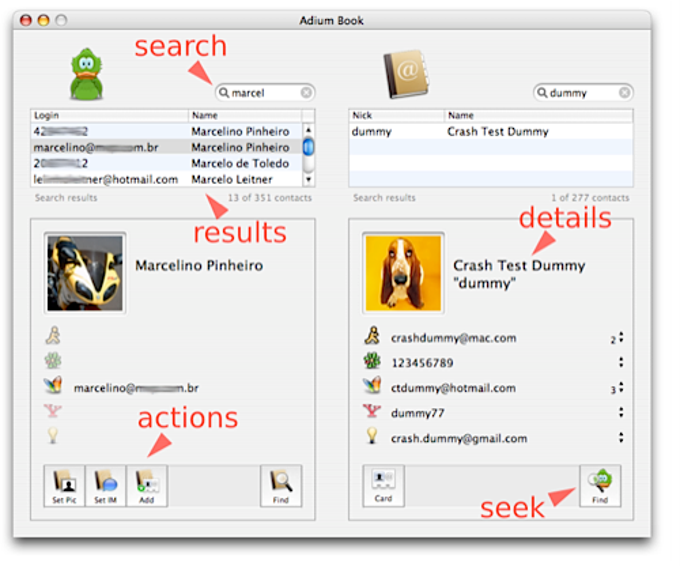The width and height of the screenshot is (680, 566).
Task: Clear the marcel search field
Action: tap(306, 93)
